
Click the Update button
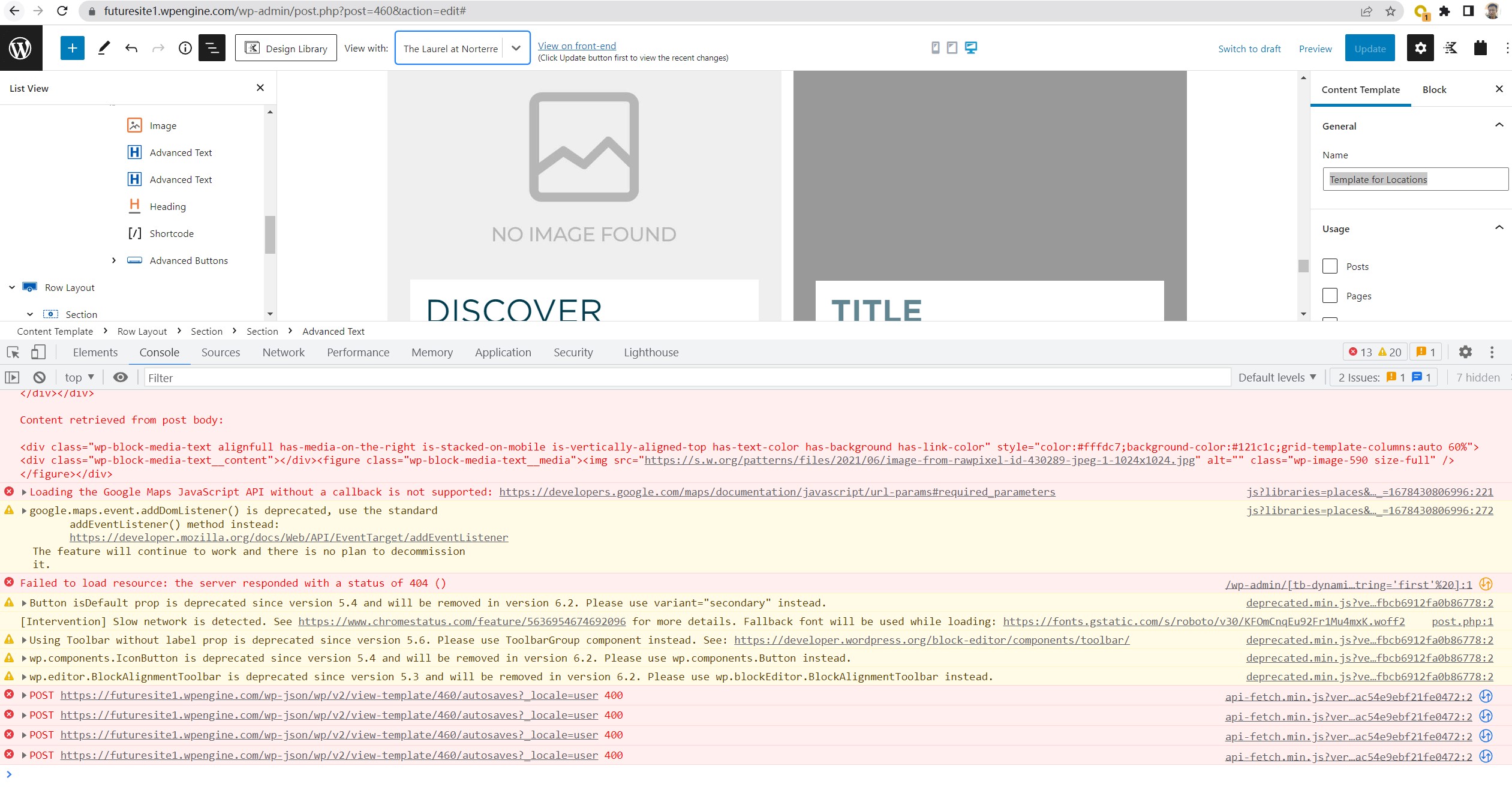pos(1370,48)
